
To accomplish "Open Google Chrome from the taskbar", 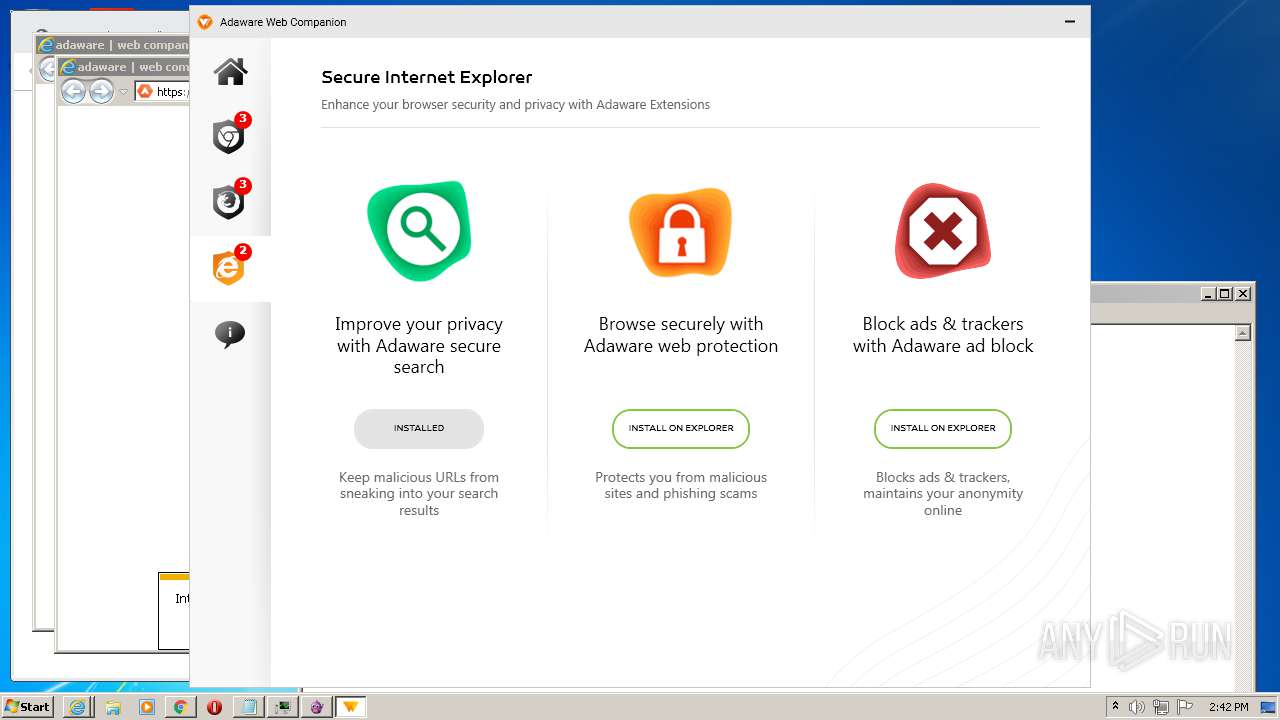I will 180,707.
